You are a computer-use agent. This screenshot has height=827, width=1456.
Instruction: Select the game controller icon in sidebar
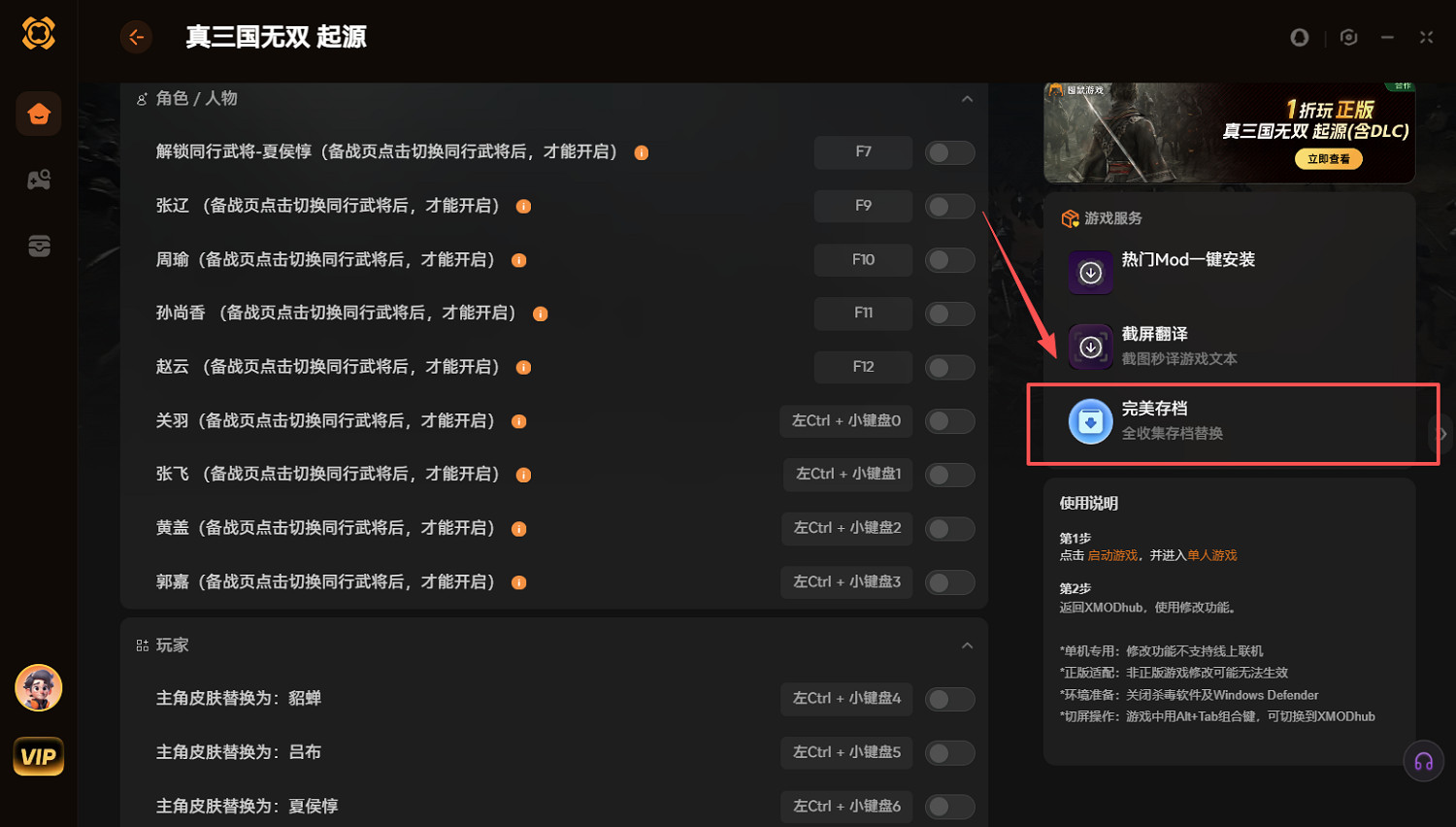[x=38, y=180]
